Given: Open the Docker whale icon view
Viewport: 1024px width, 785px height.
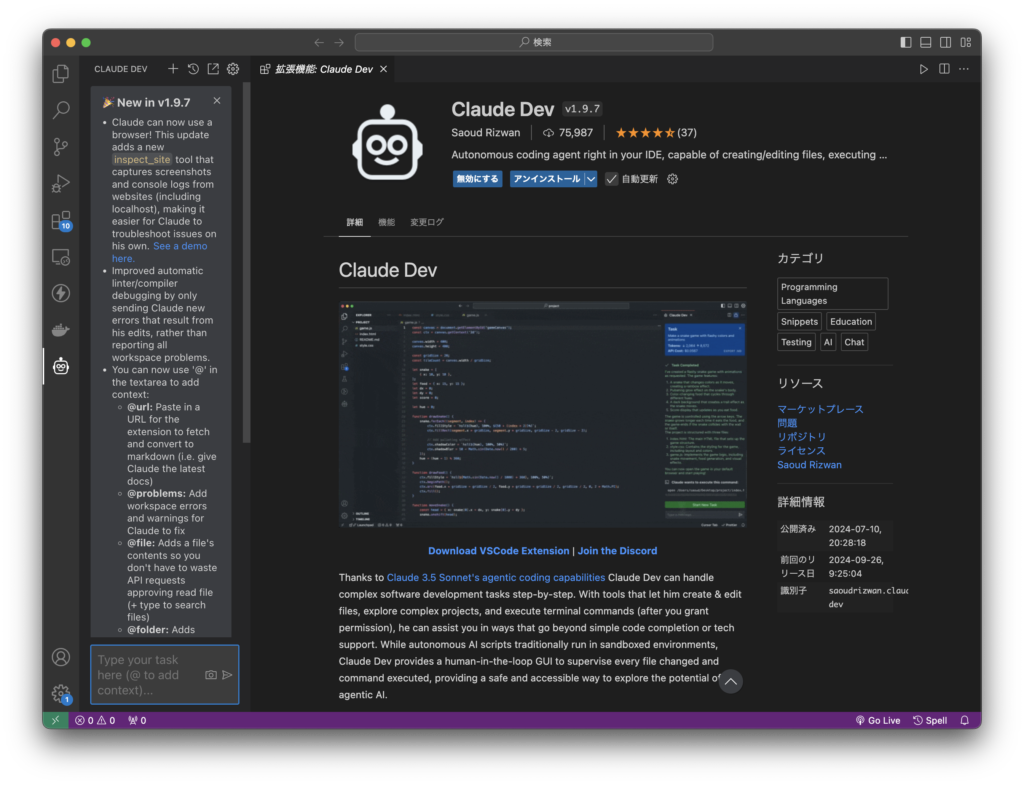Looking at the screenshot, I should click(x=61, y=330).
